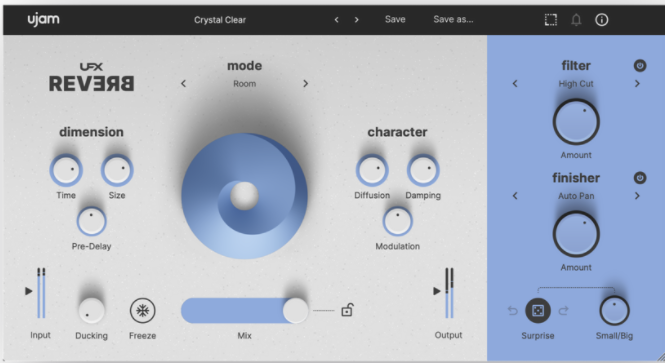This screenshot has width=665, height=363.
Task: Click the large blue center dial
Action: 244,196
